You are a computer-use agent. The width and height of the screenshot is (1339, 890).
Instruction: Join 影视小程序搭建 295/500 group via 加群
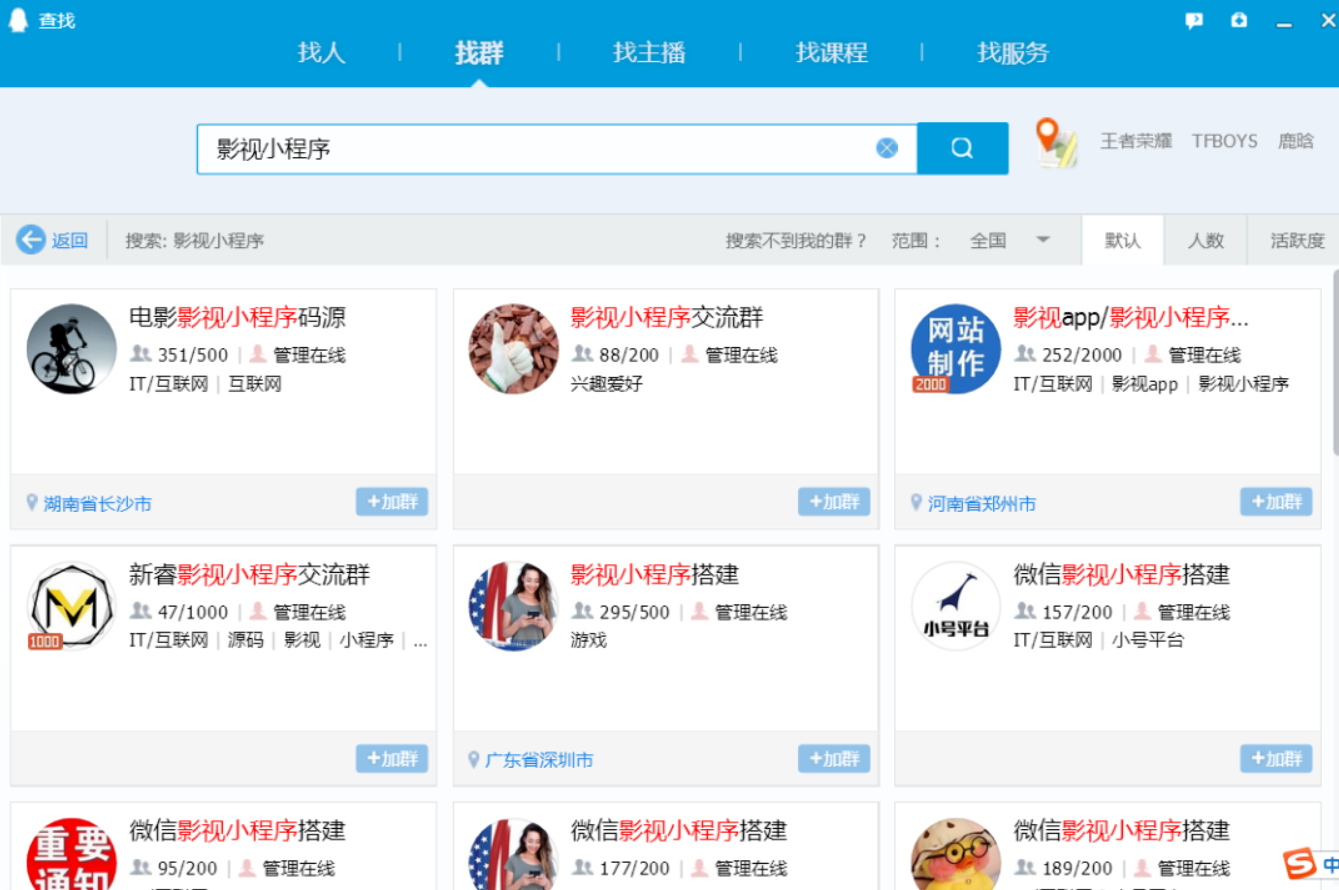point(834,759)
